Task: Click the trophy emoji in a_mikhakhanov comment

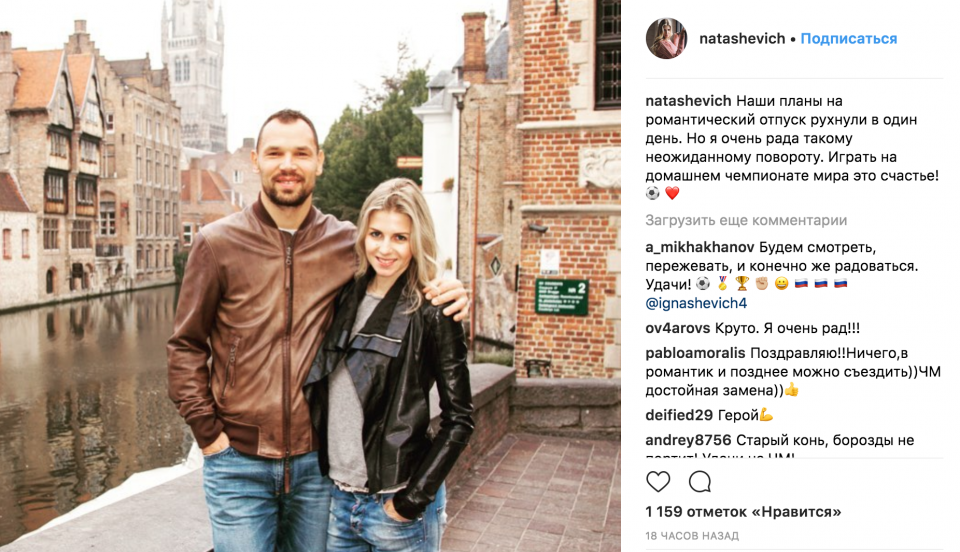Action: (x=742, y=284)
